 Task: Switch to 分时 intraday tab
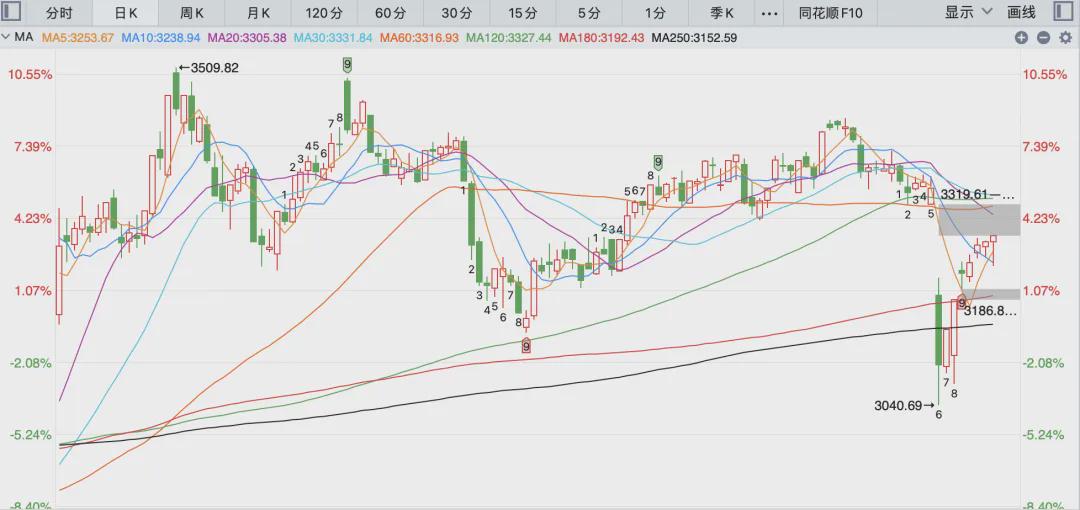[59, 12]
